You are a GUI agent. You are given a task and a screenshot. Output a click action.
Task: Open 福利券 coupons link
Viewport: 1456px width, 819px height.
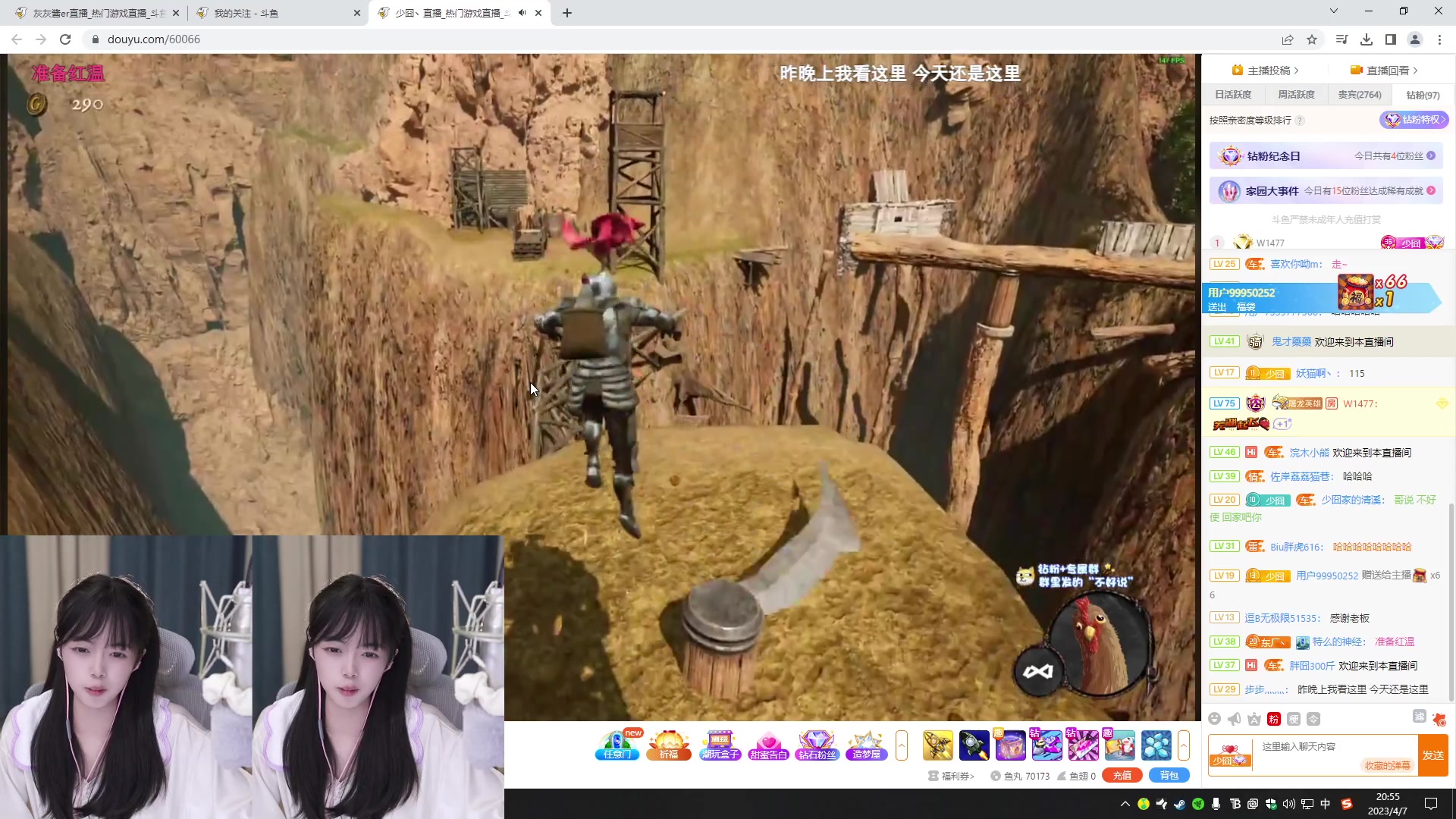click(952, 776)
